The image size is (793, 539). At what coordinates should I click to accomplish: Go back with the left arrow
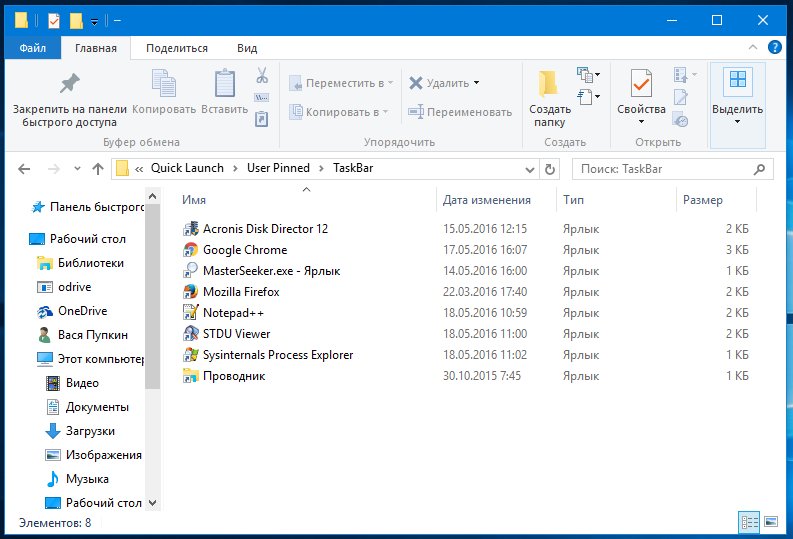pyautogui.click(x=24, y=169)
